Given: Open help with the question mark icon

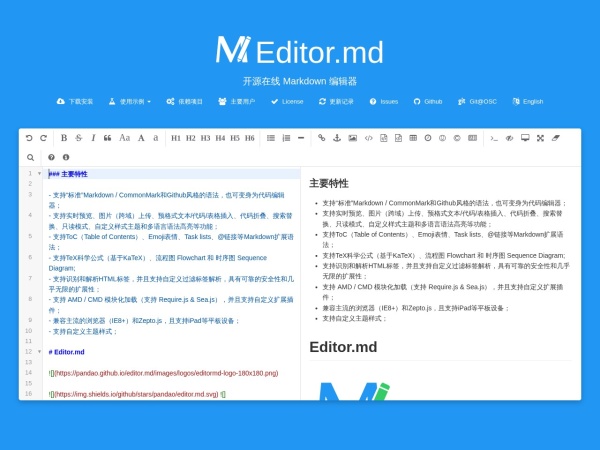Looking at the screenshot, I should point(51,157).
